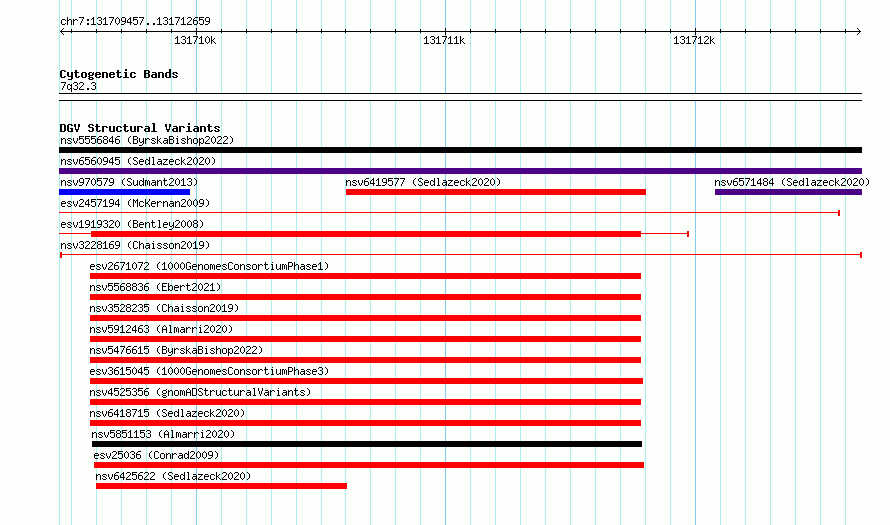Viewport: 890px width, 525px height.
Task: Click the nsv5568836 red bar
Action: [366, 297]
